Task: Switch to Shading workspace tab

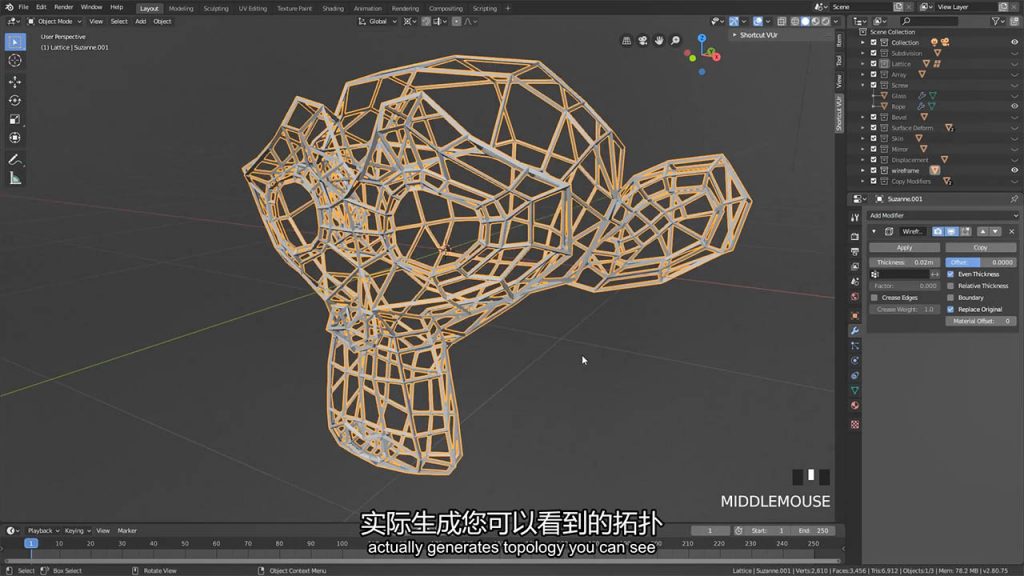Action: tap(332, 8)
